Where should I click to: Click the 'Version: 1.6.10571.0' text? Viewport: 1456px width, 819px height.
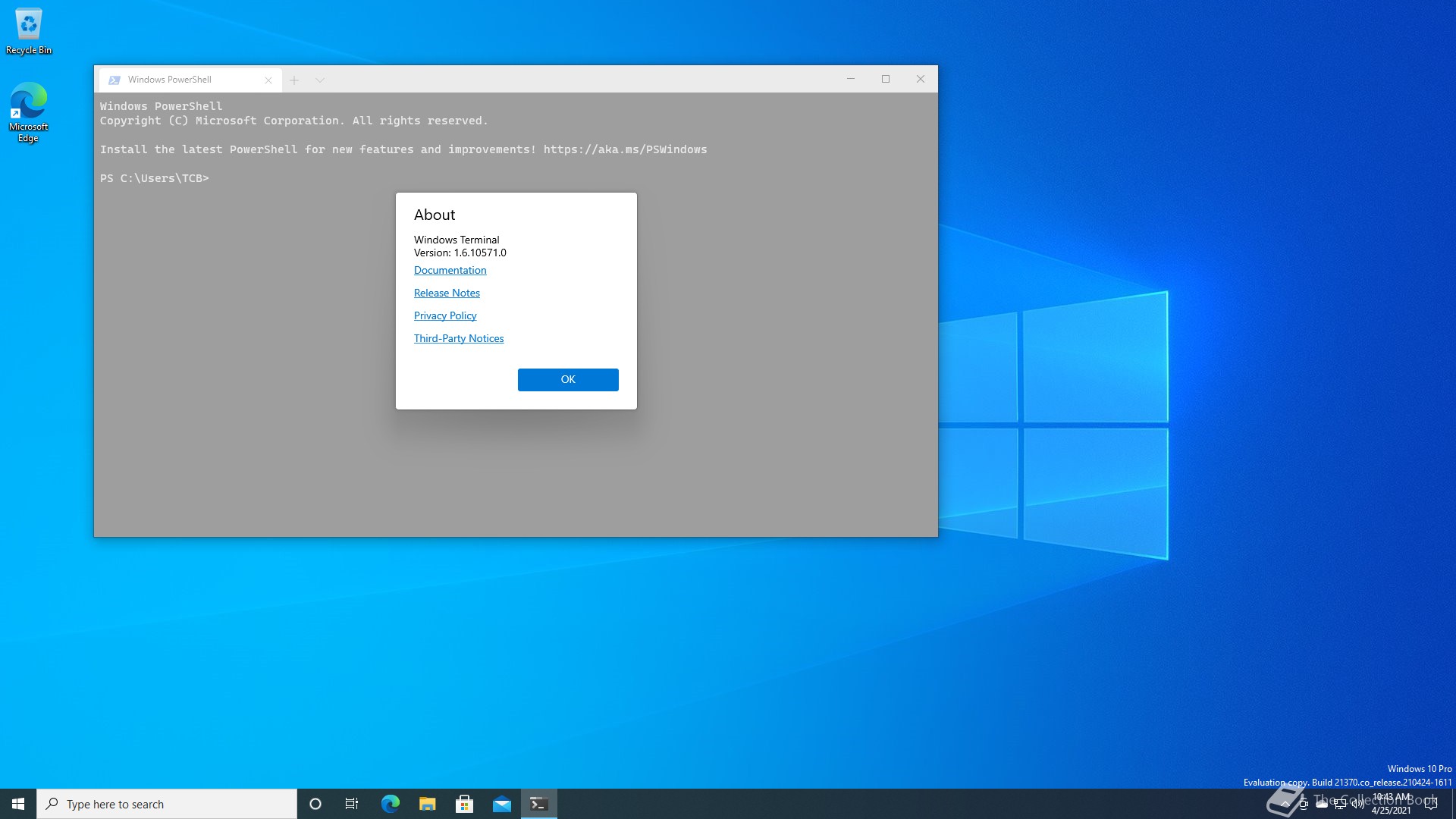point(460,253)
